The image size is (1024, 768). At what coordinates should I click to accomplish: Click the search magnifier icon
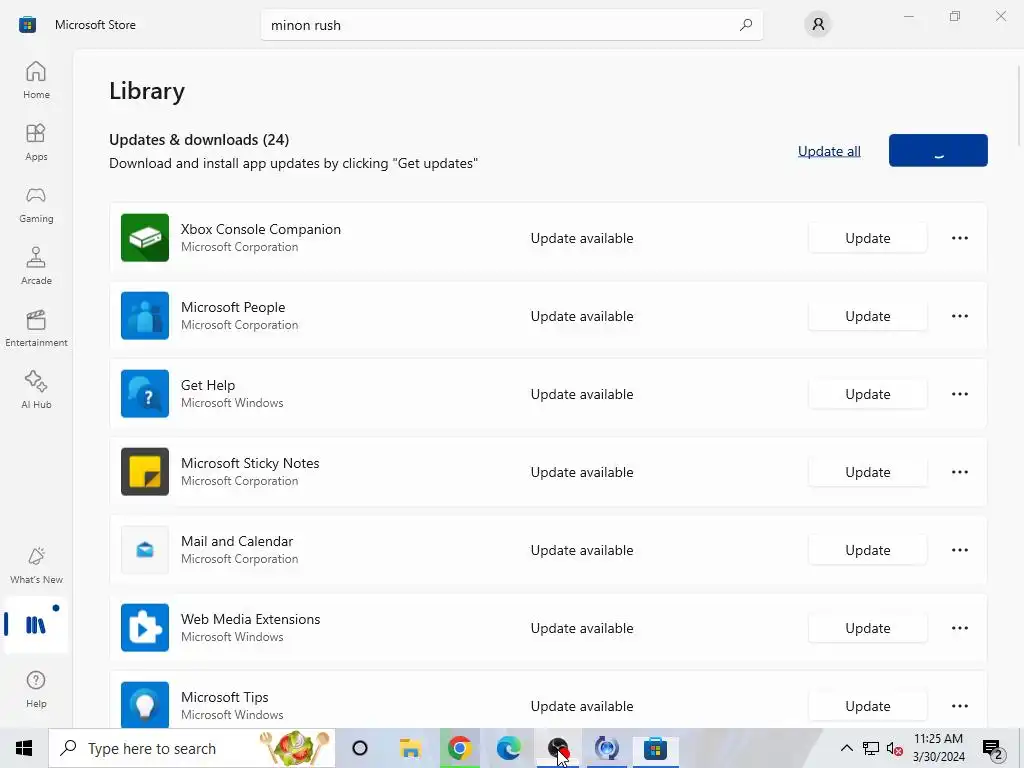tap(746, 25)
